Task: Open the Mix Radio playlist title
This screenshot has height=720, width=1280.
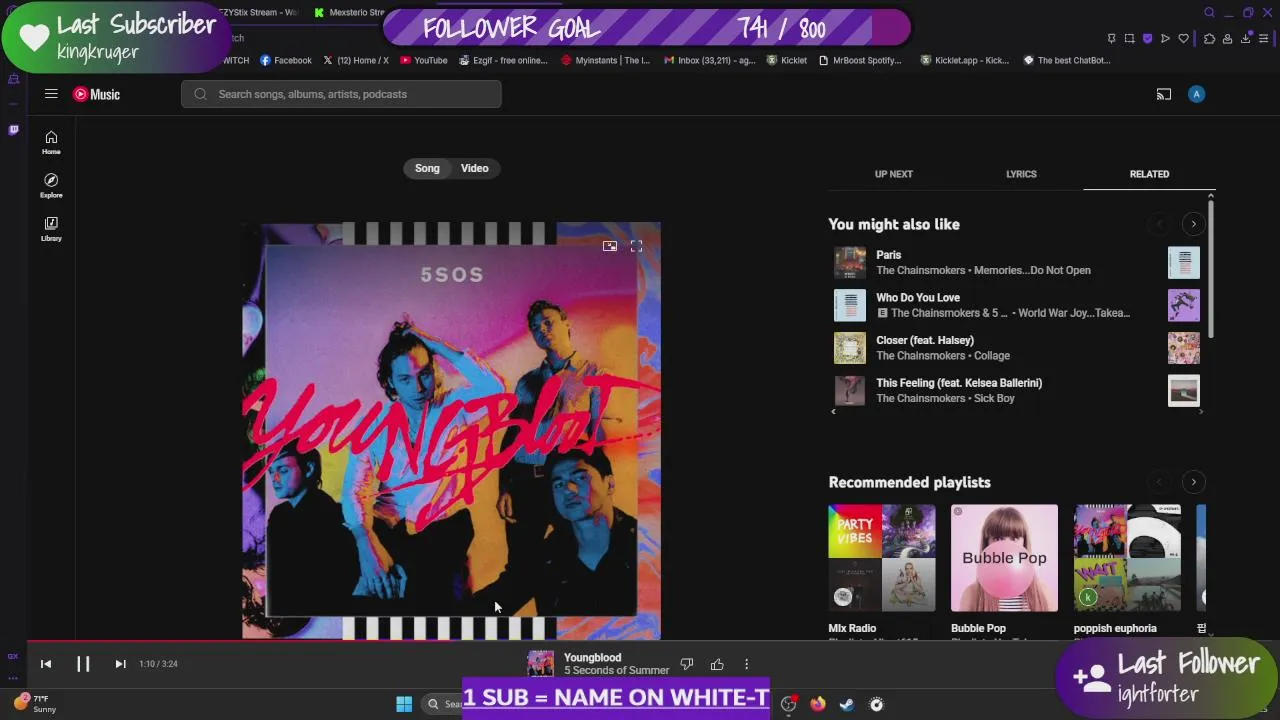Action: [x=852, y=628]
